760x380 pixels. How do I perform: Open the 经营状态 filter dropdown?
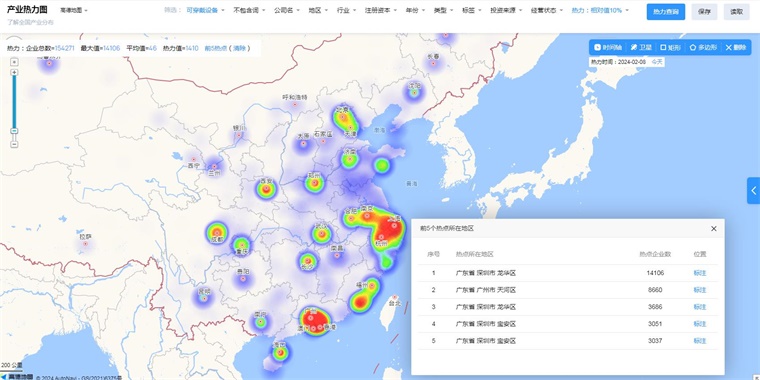coord(547,10)
